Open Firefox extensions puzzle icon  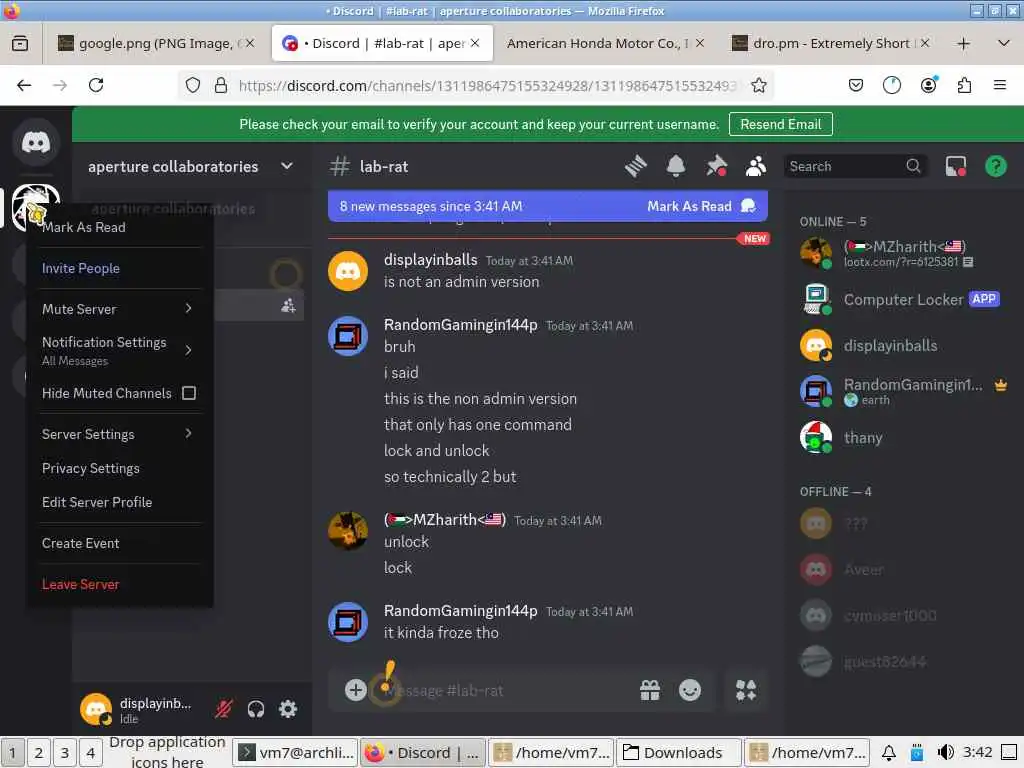964,86
